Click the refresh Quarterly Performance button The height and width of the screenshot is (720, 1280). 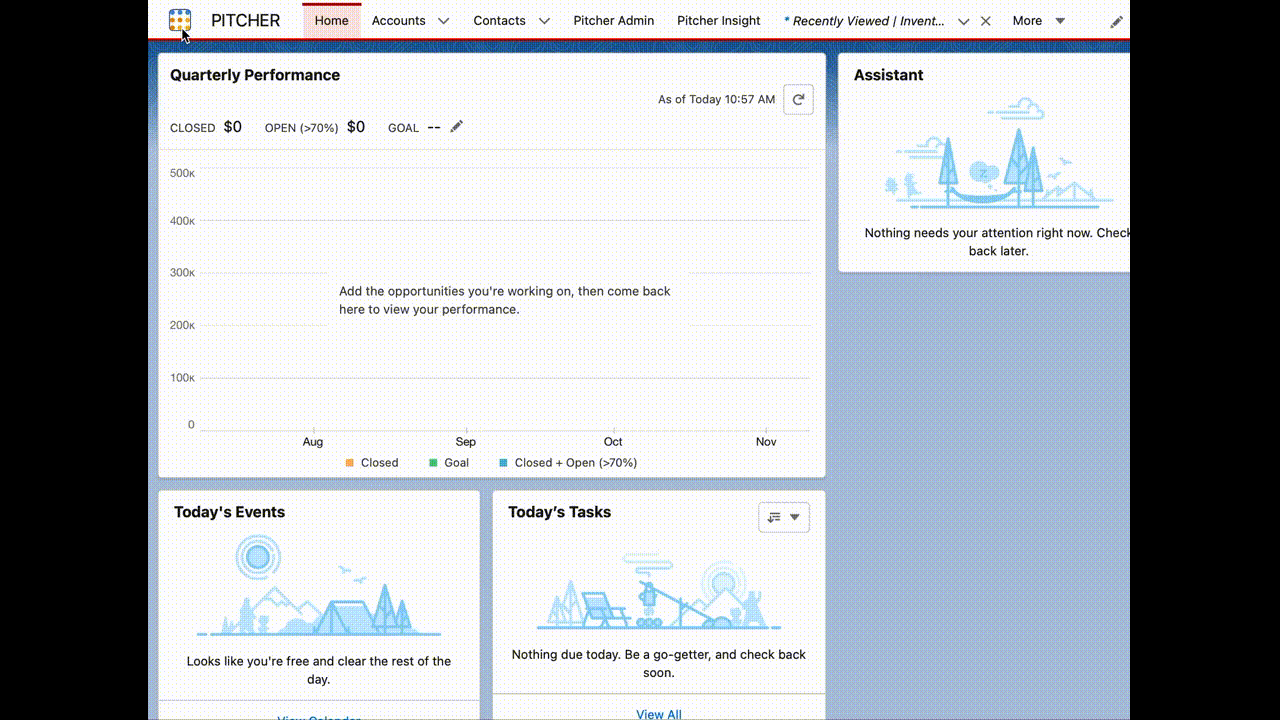[x=798, y=100]
